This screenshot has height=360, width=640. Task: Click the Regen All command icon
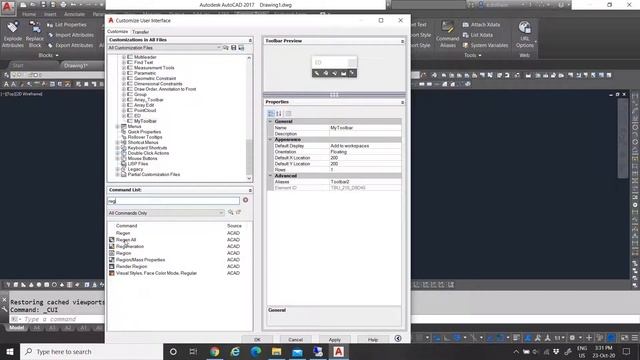tap(112, 240)
